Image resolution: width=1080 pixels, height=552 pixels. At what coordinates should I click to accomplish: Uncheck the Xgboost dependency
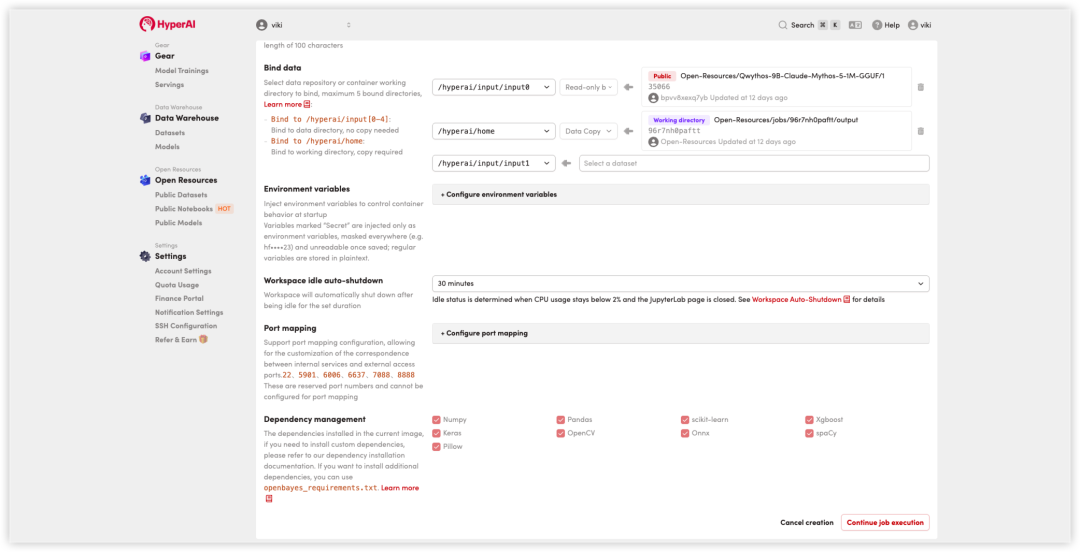point(809,420)
